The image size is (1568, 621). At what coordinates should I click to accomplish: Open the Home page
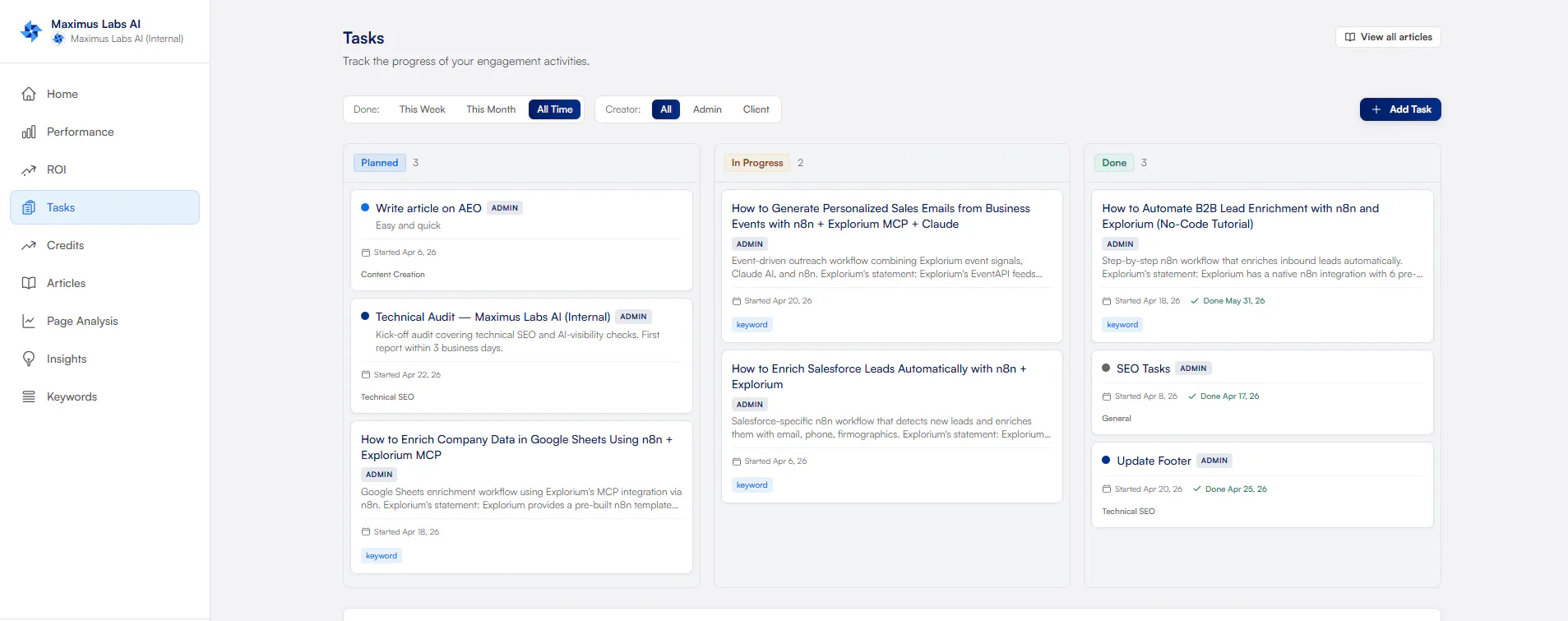pos(104,94)
